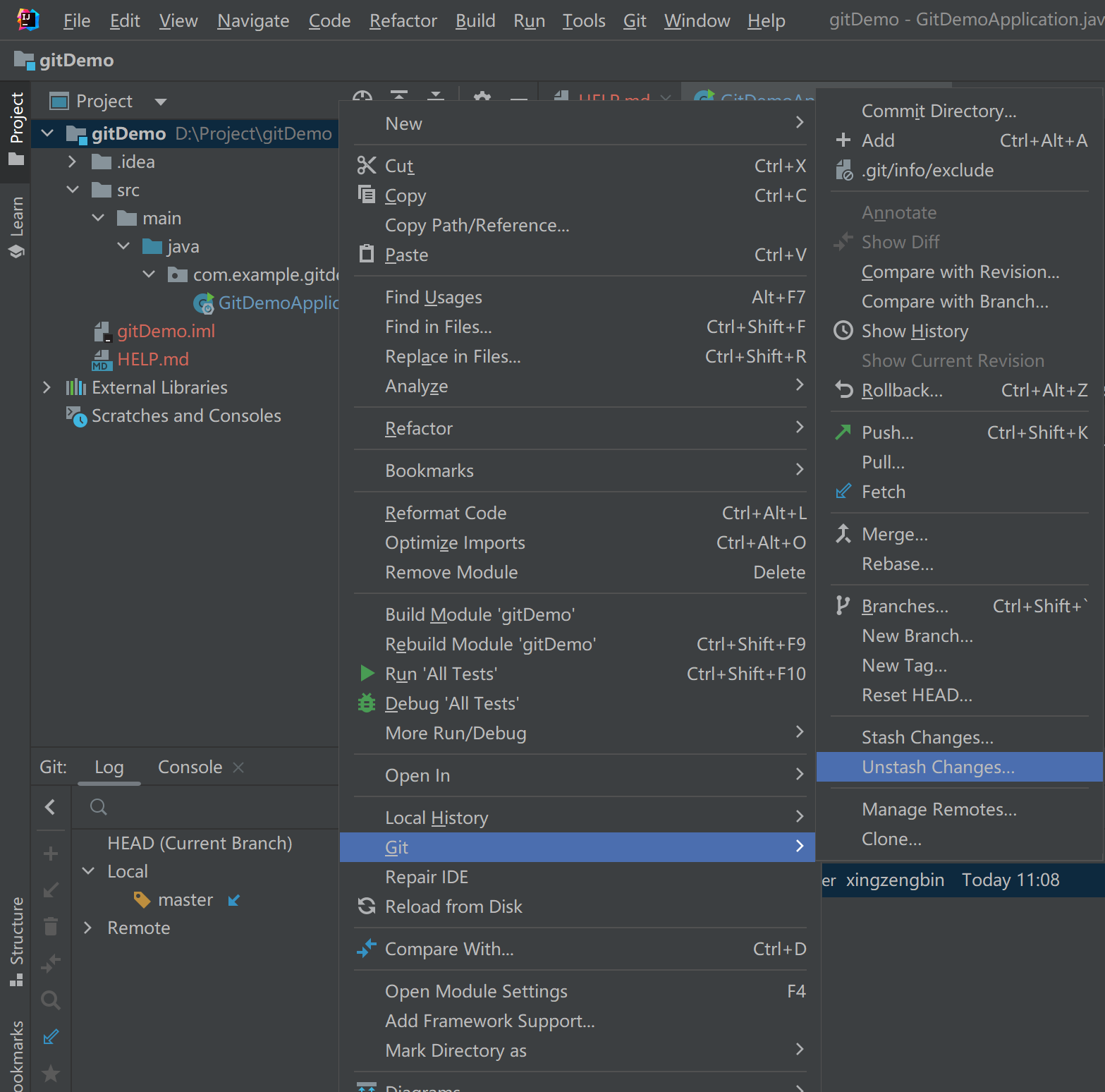Close the Console tab

[238, 767]
